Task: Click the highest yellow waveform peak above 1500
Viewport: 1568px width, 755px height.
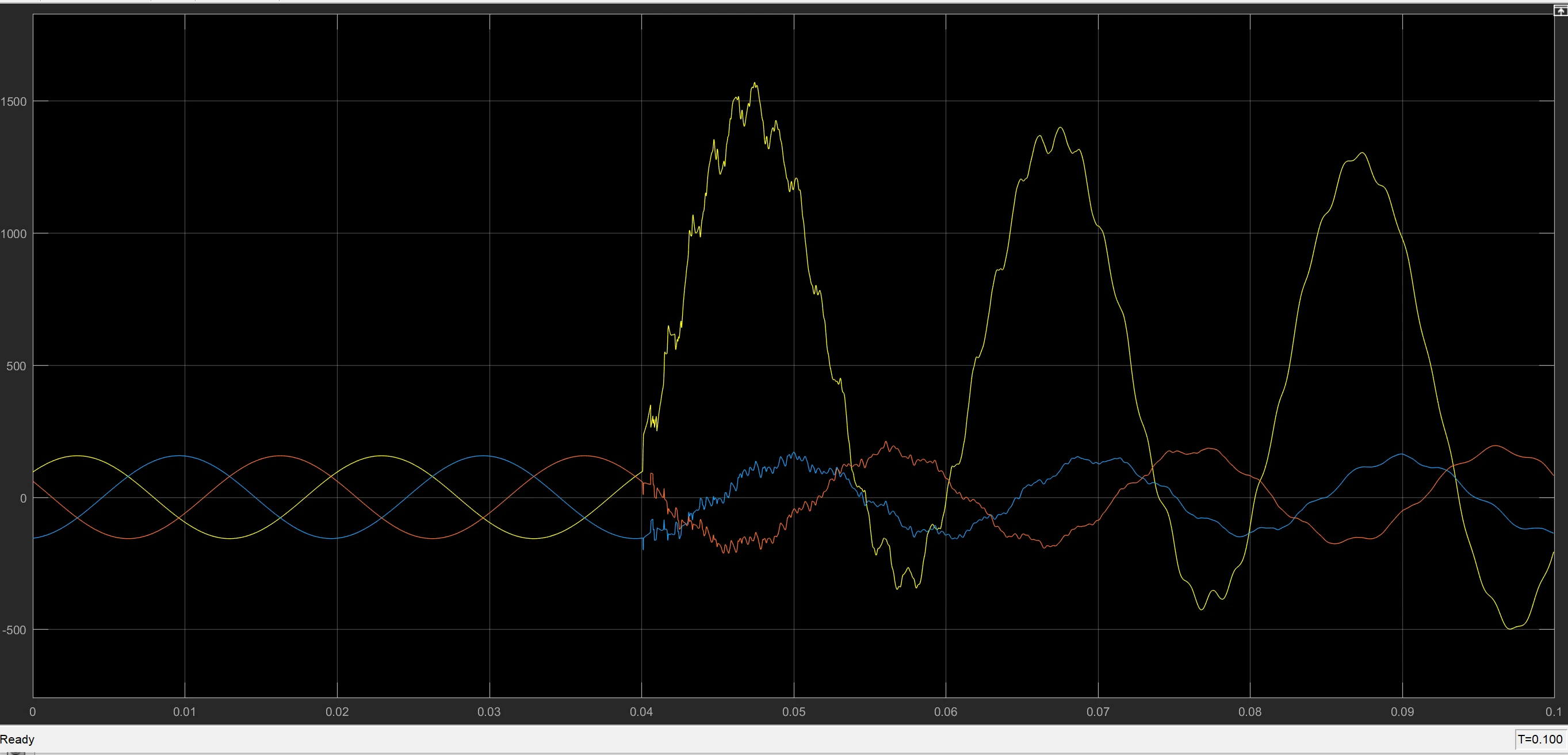Action: point(755,84)
